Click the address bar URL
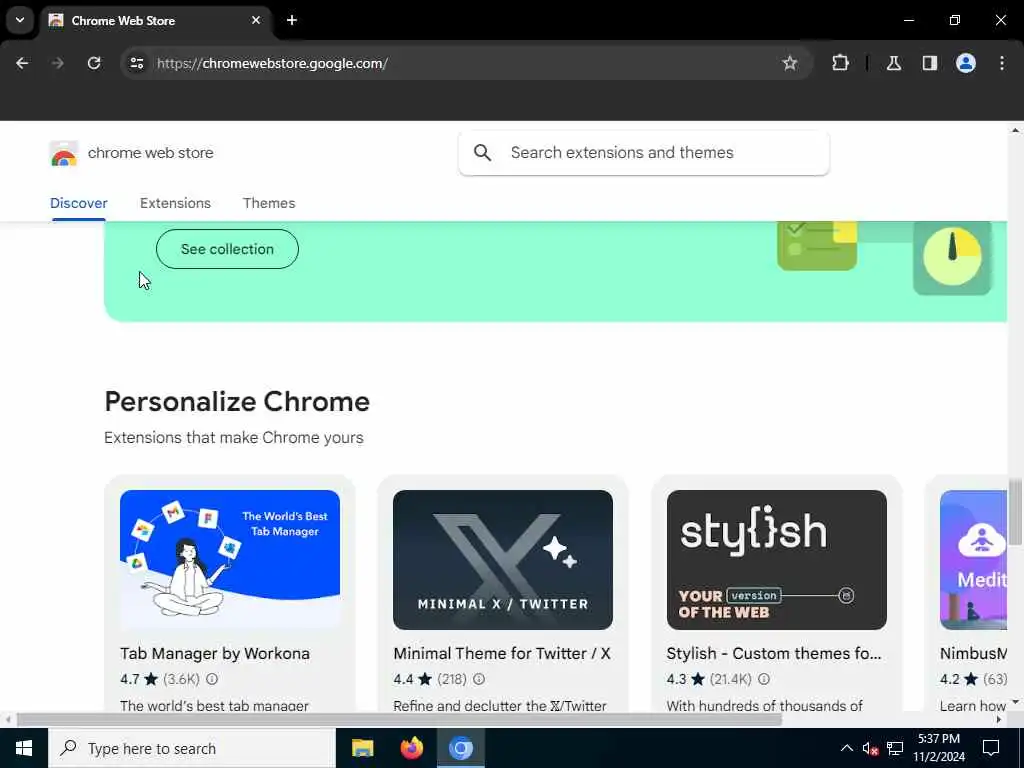Screen dimensions: 1024x768 [272, 63]
